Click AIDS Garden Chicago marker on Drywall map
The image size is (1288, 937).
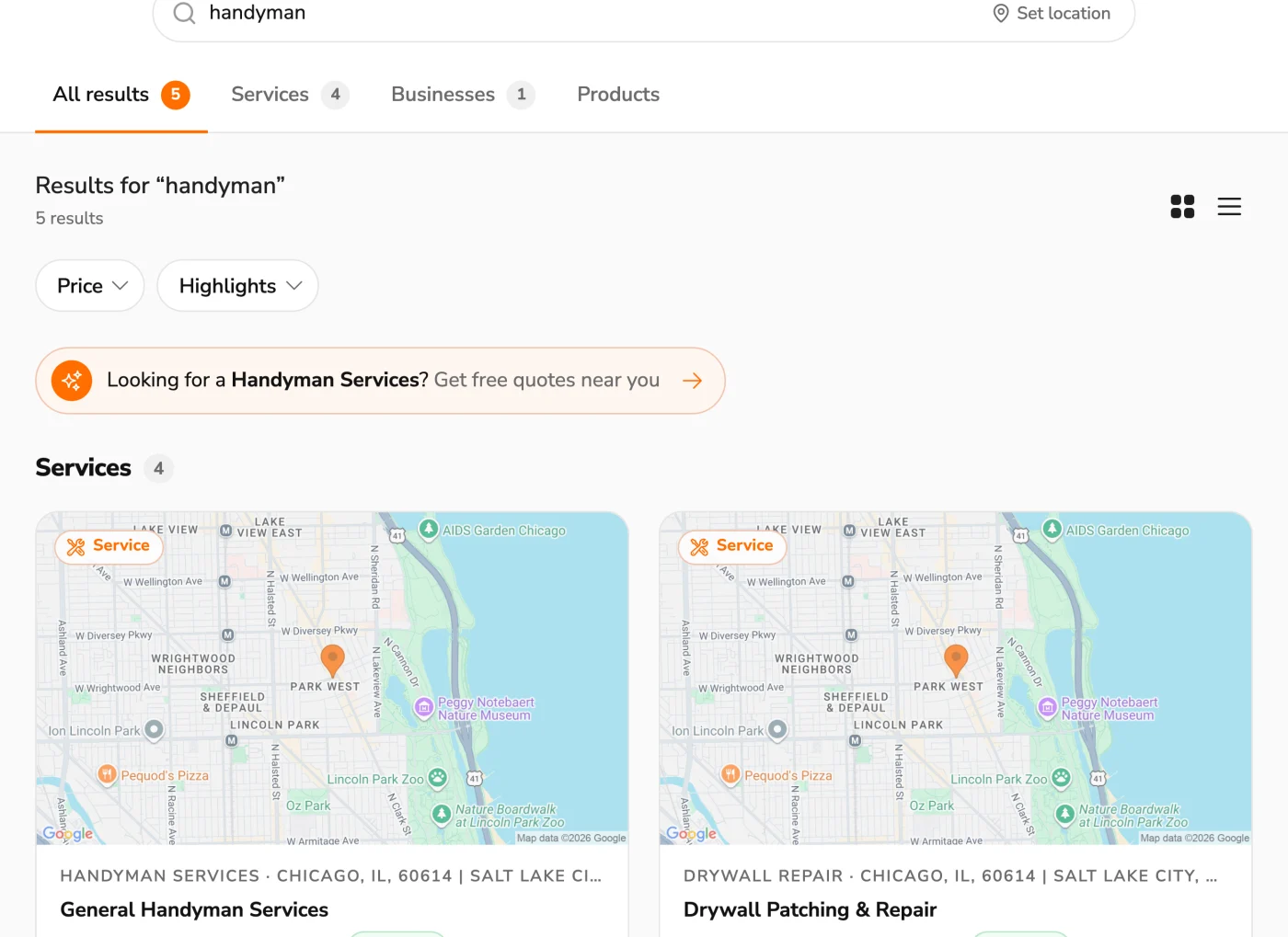pos(1052,529)
